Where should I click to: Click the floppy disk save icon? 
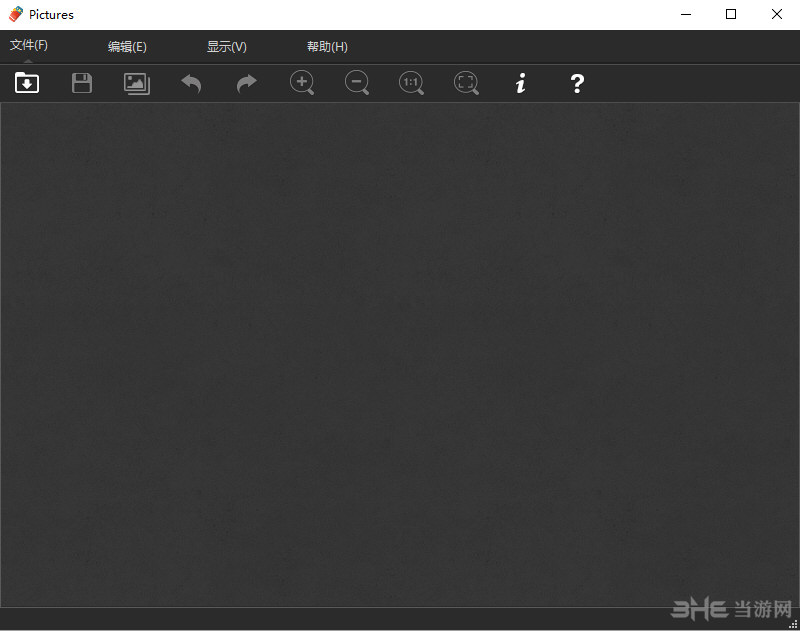pos(82,83)
